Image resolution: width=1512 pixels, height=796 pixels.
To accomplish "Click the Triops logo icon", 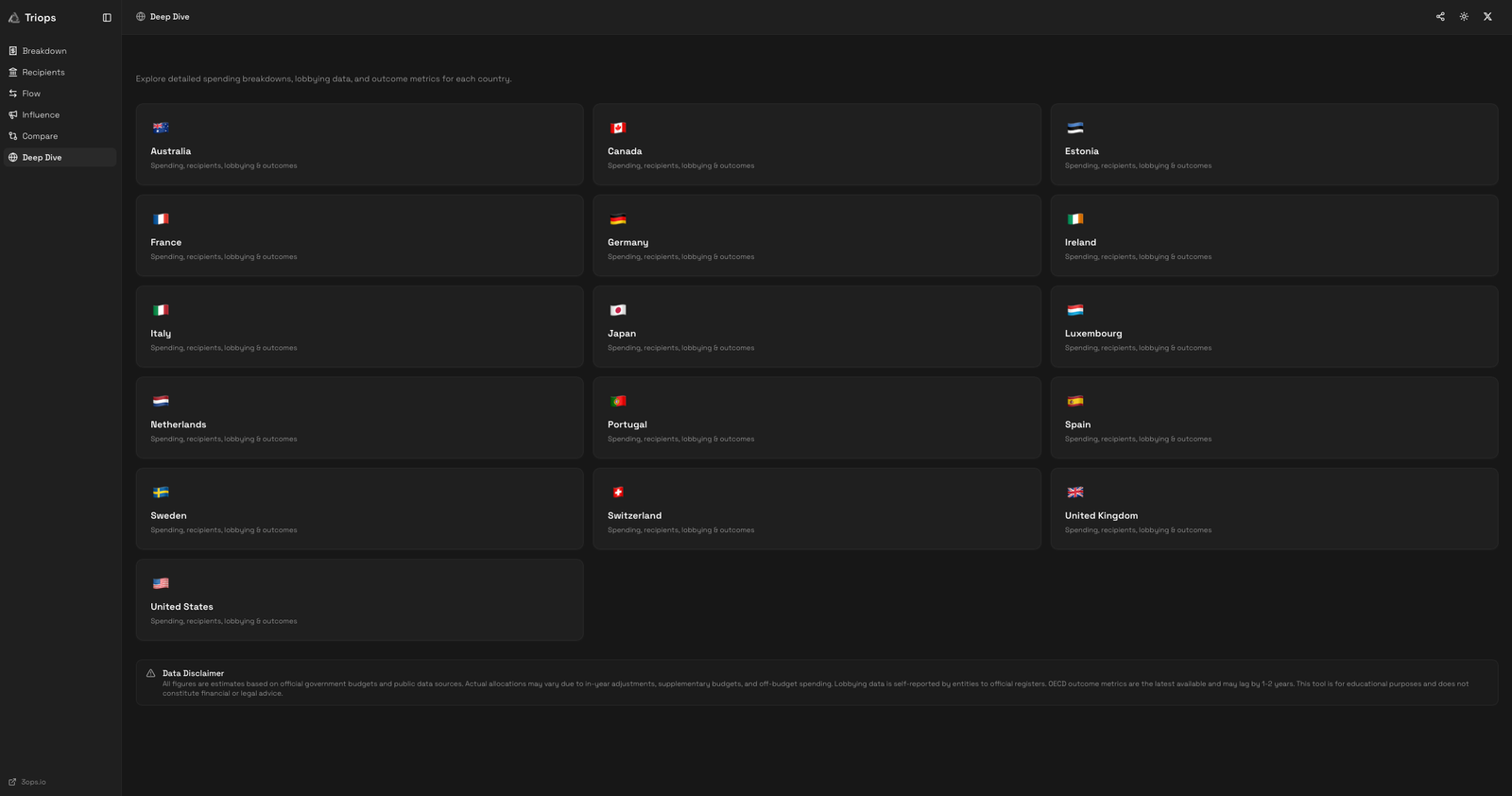I will [x=14, y=18].
